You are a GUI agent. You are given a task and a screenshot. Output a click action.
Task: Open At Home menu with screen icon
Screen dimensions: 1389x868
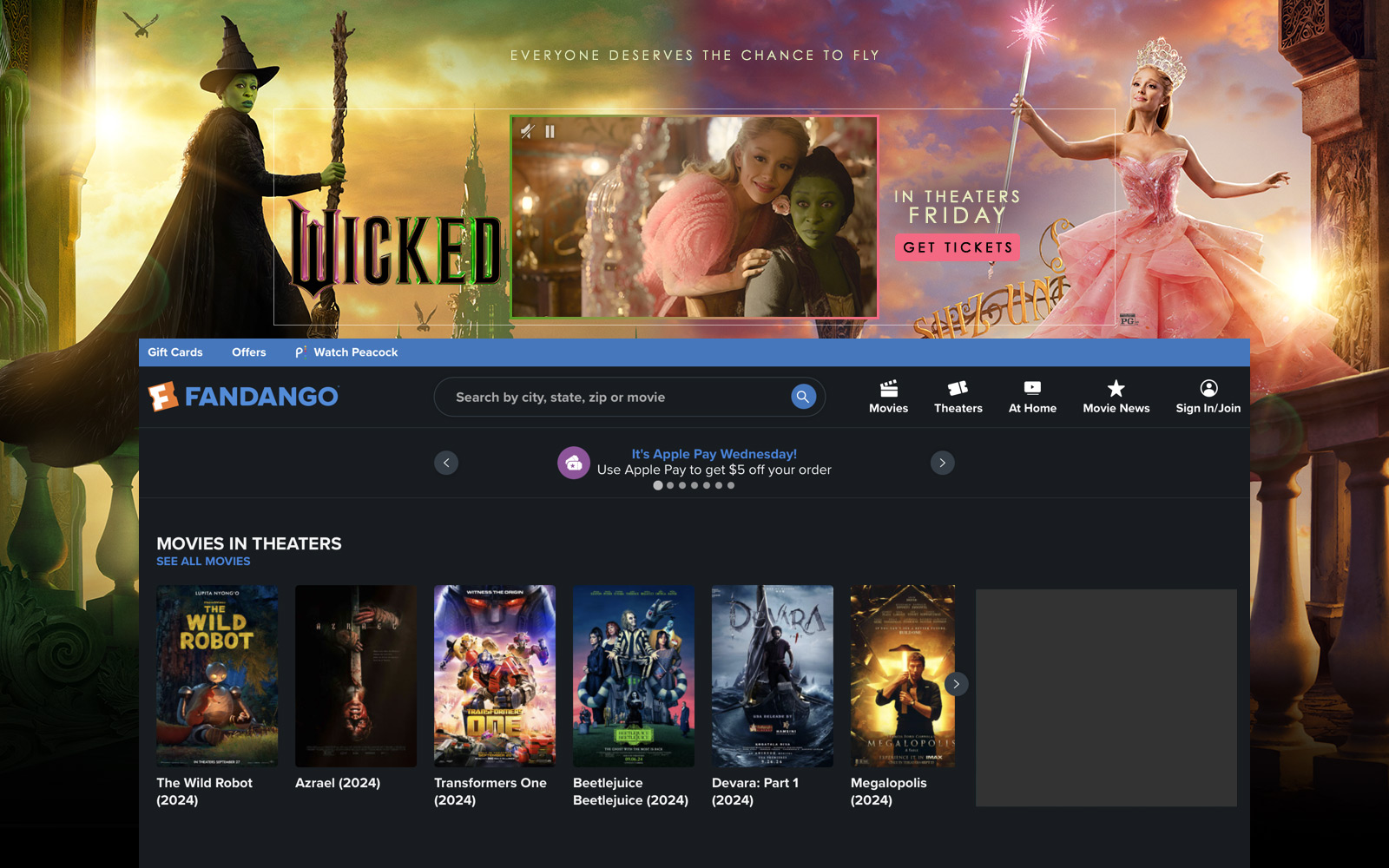[x=1032, y=397]
